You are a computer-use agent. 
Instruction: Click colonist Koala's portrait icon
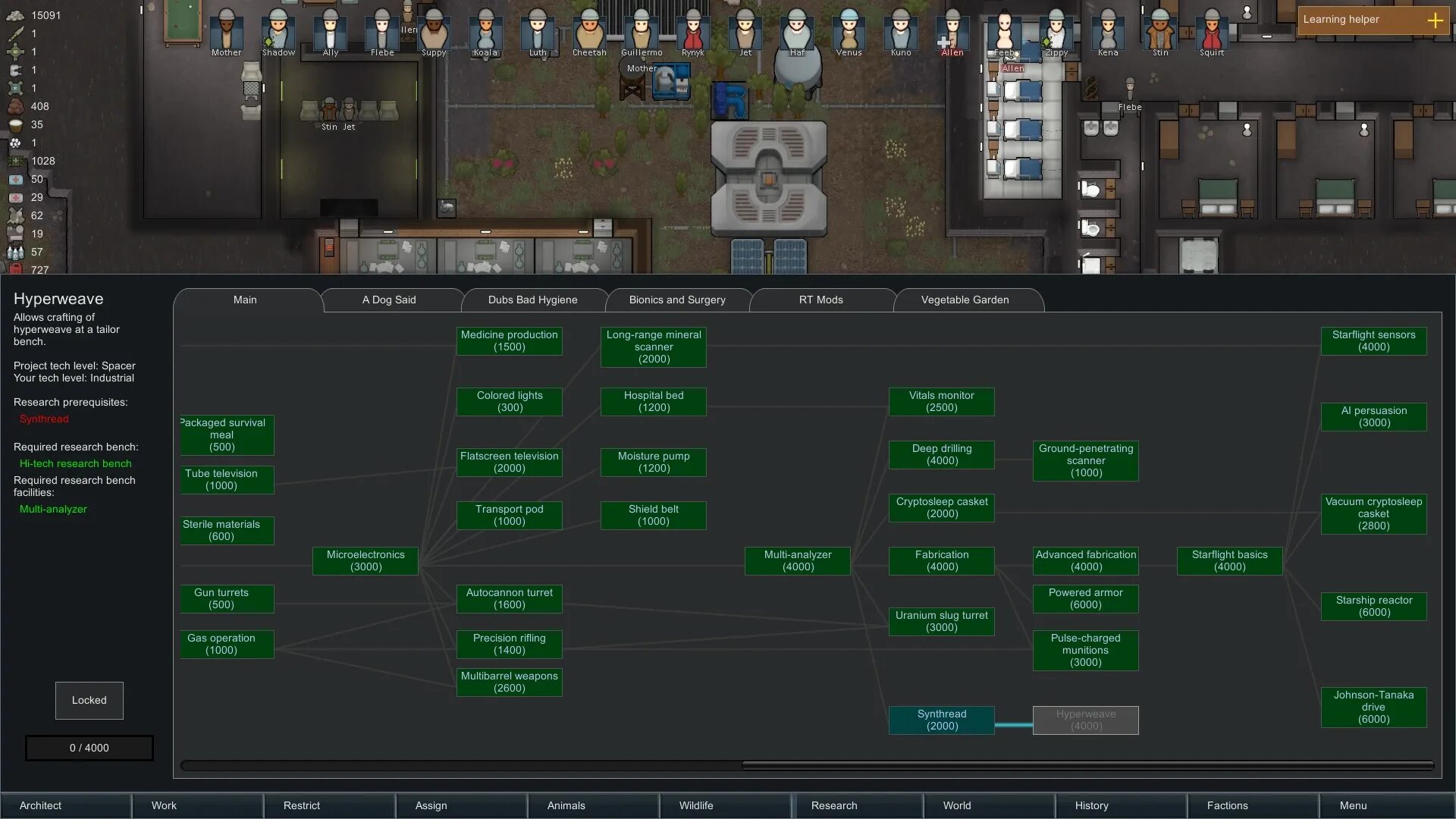(x=485, y=32)
